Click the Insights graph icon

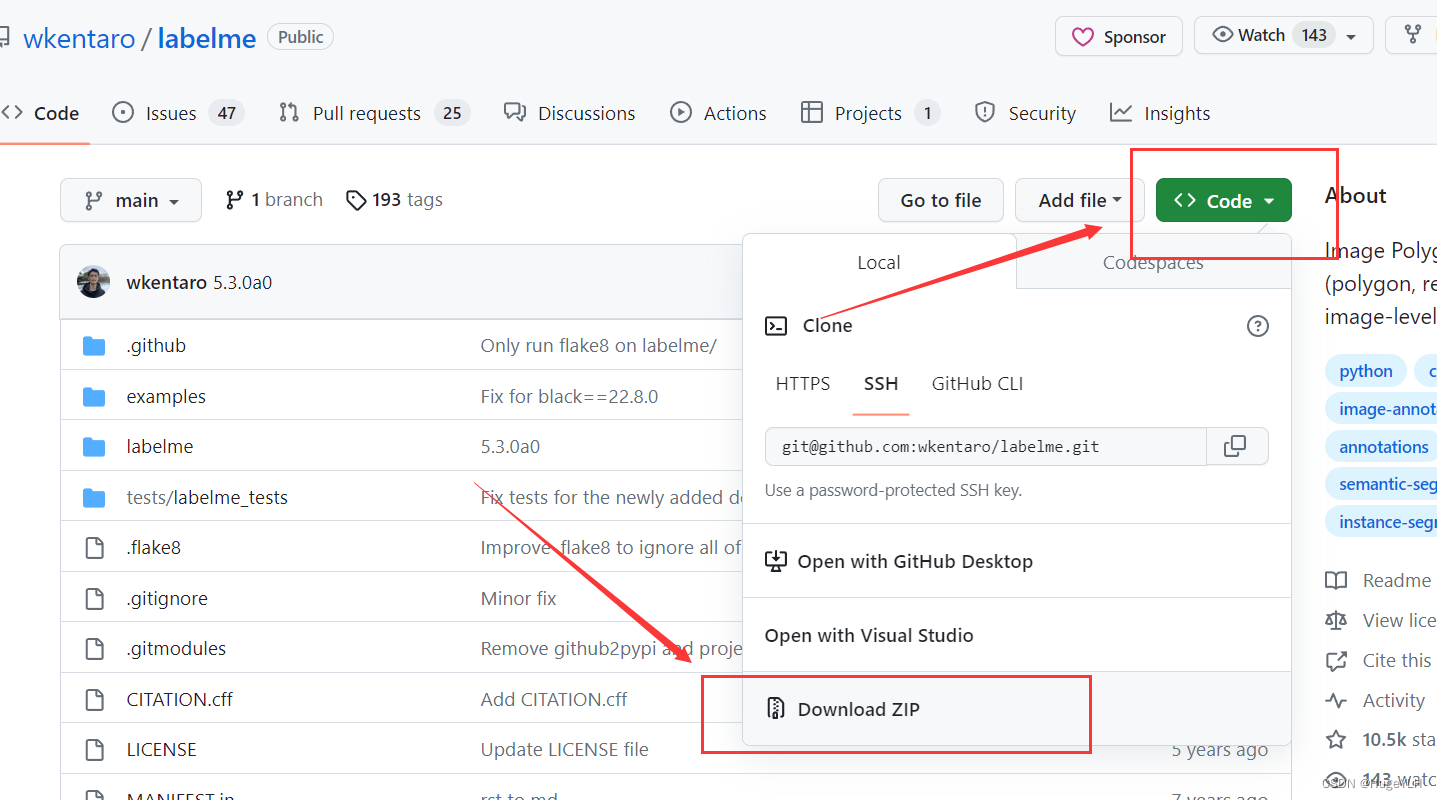click(1121, 112)
